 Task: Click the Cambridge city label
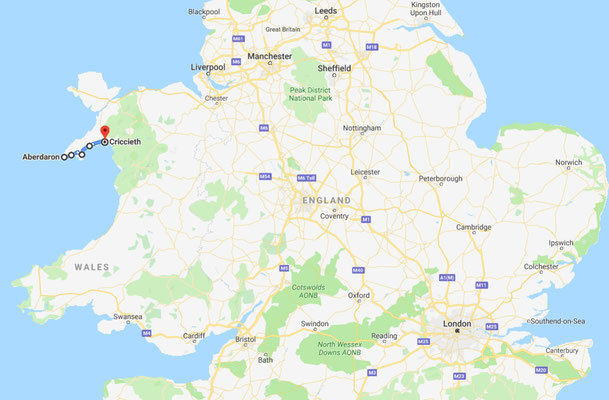(473, 227)
